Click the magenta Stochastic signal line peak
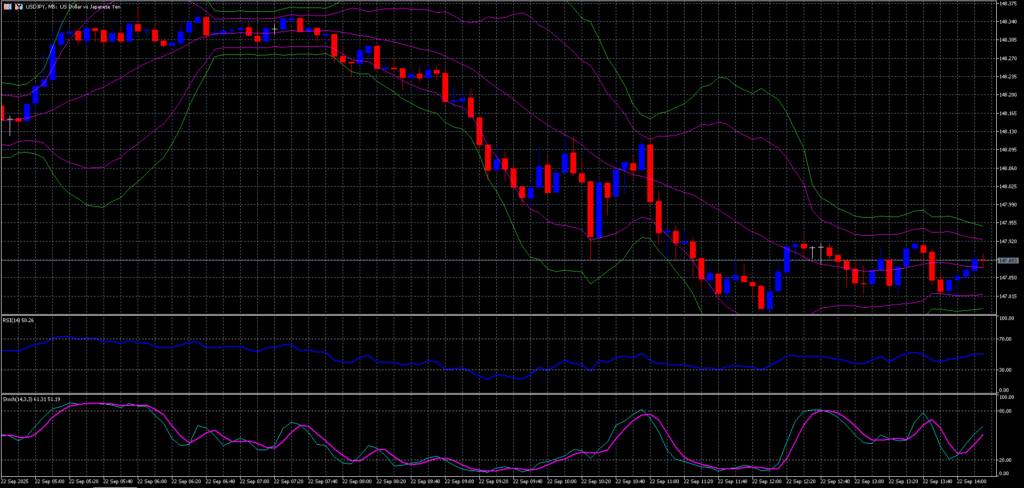This screenshot has width=1024, height=488. click(100, 404)
